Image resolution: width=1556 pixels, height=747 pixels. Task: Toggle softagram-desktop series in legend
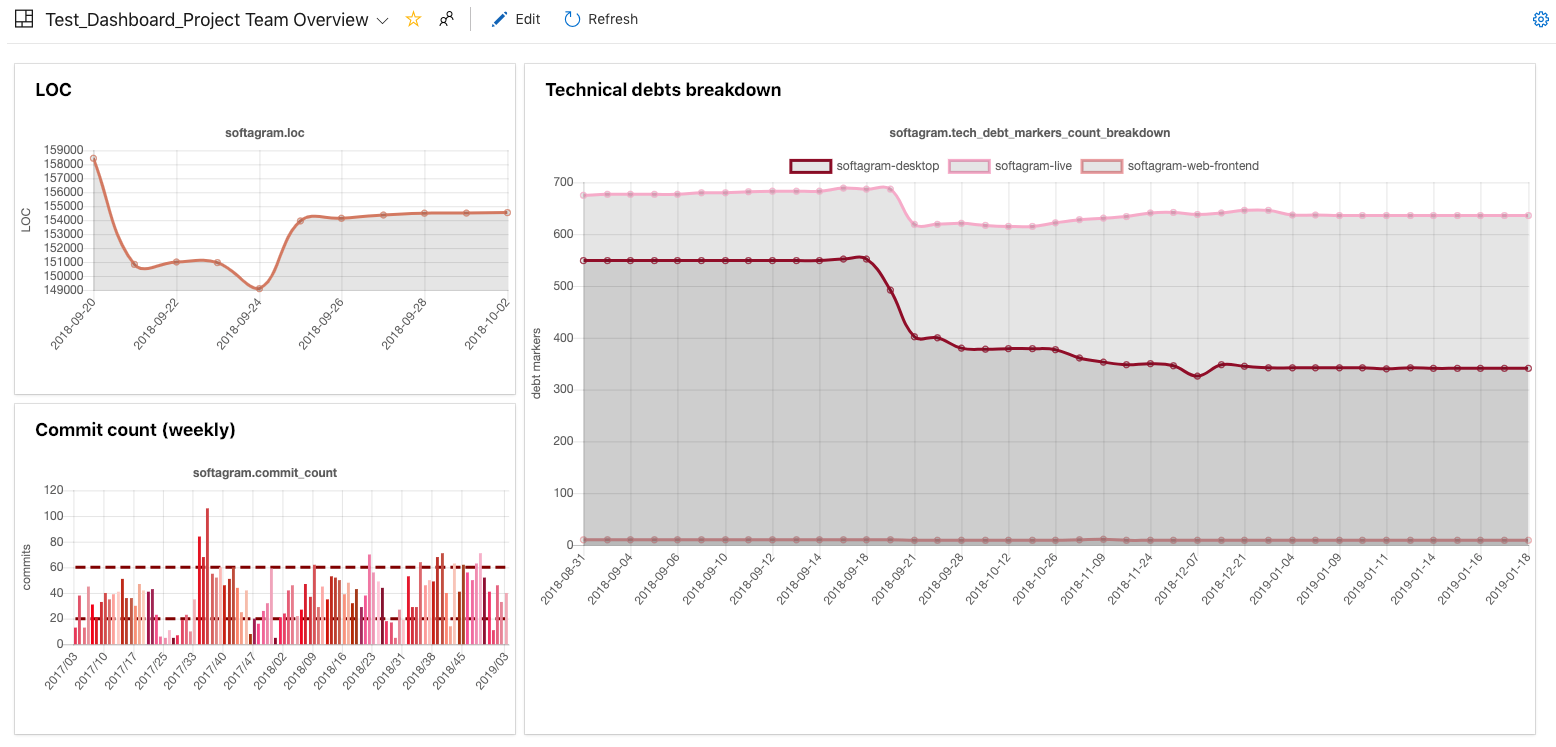point(887,166)
